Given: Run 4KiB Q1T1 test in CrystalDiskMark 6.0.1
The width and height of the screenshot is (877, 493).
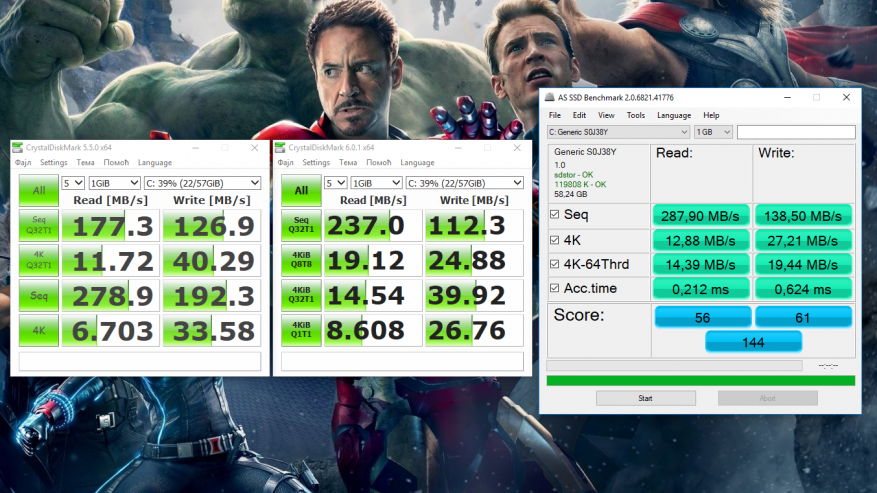Looking at the screenshot, I should click(x=301, y=330).
